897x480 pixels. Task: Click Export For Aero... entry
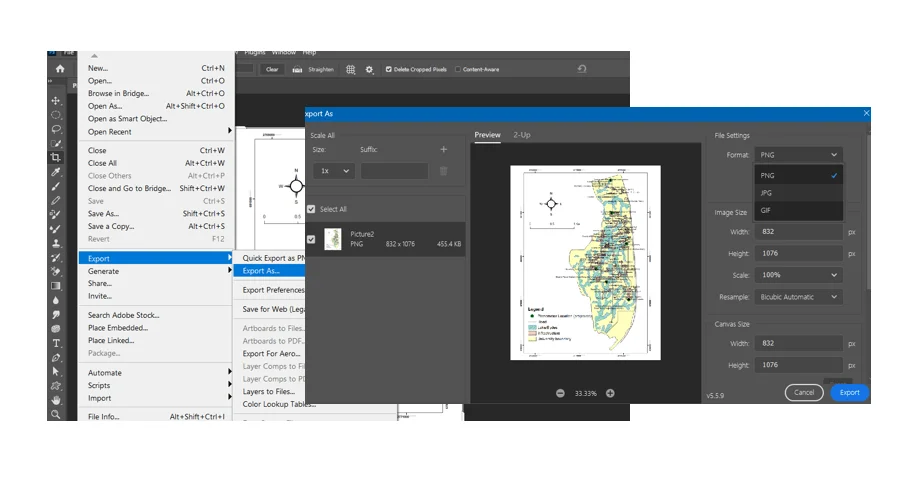(x=269, y=354)
